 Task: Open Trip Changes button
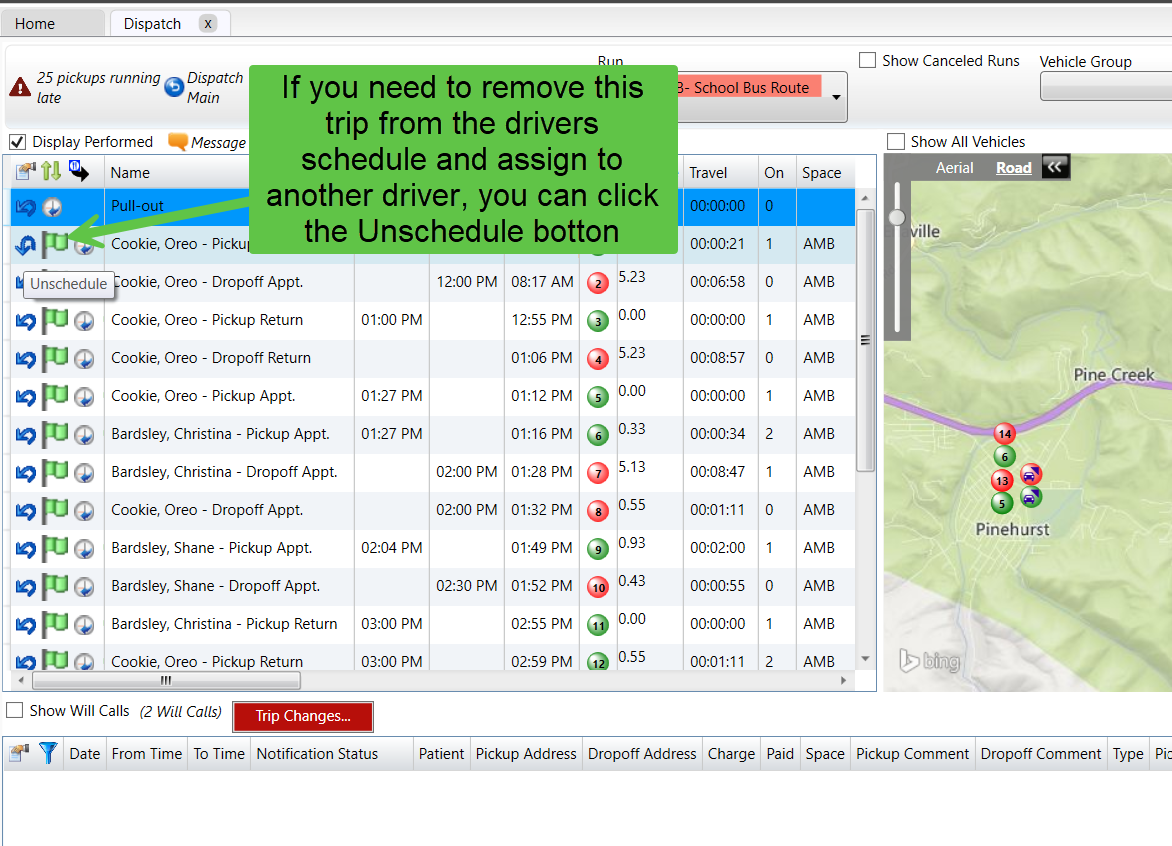pyautogui.click(x=303, y=716)
